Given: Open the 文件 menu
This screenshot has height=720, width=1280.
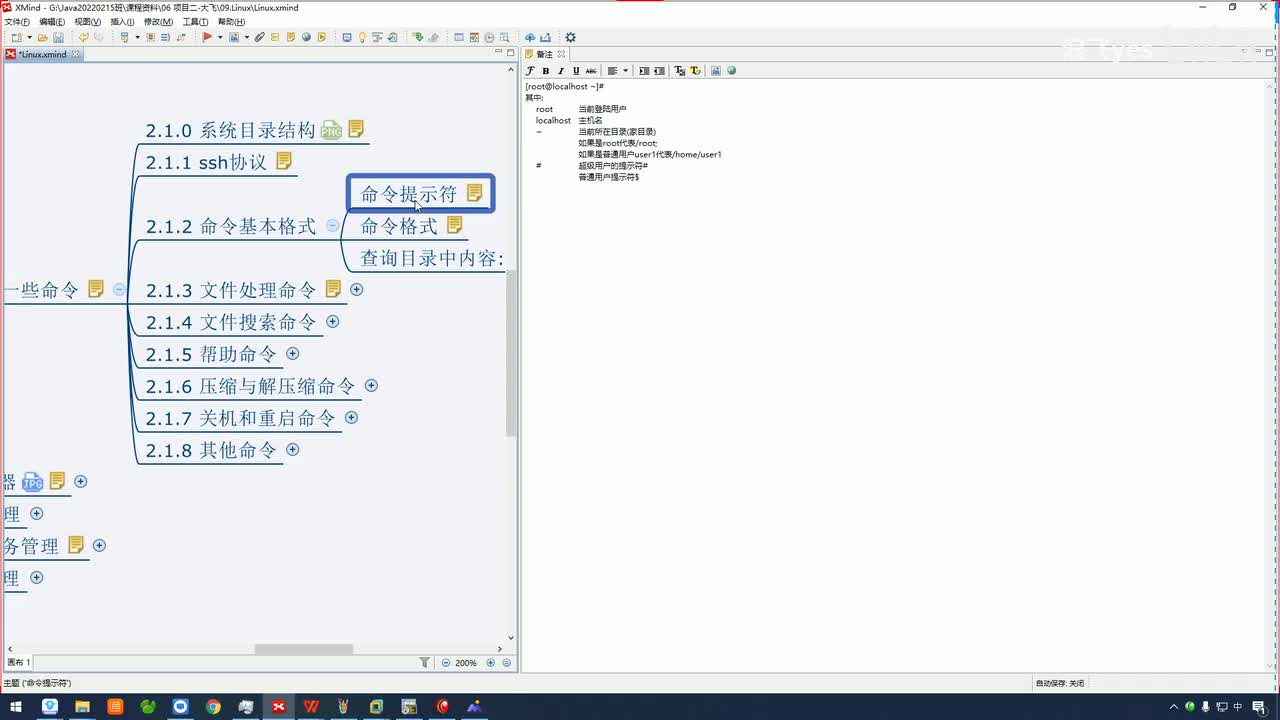Looking at the screenshot, I should [x=17, y=21].
